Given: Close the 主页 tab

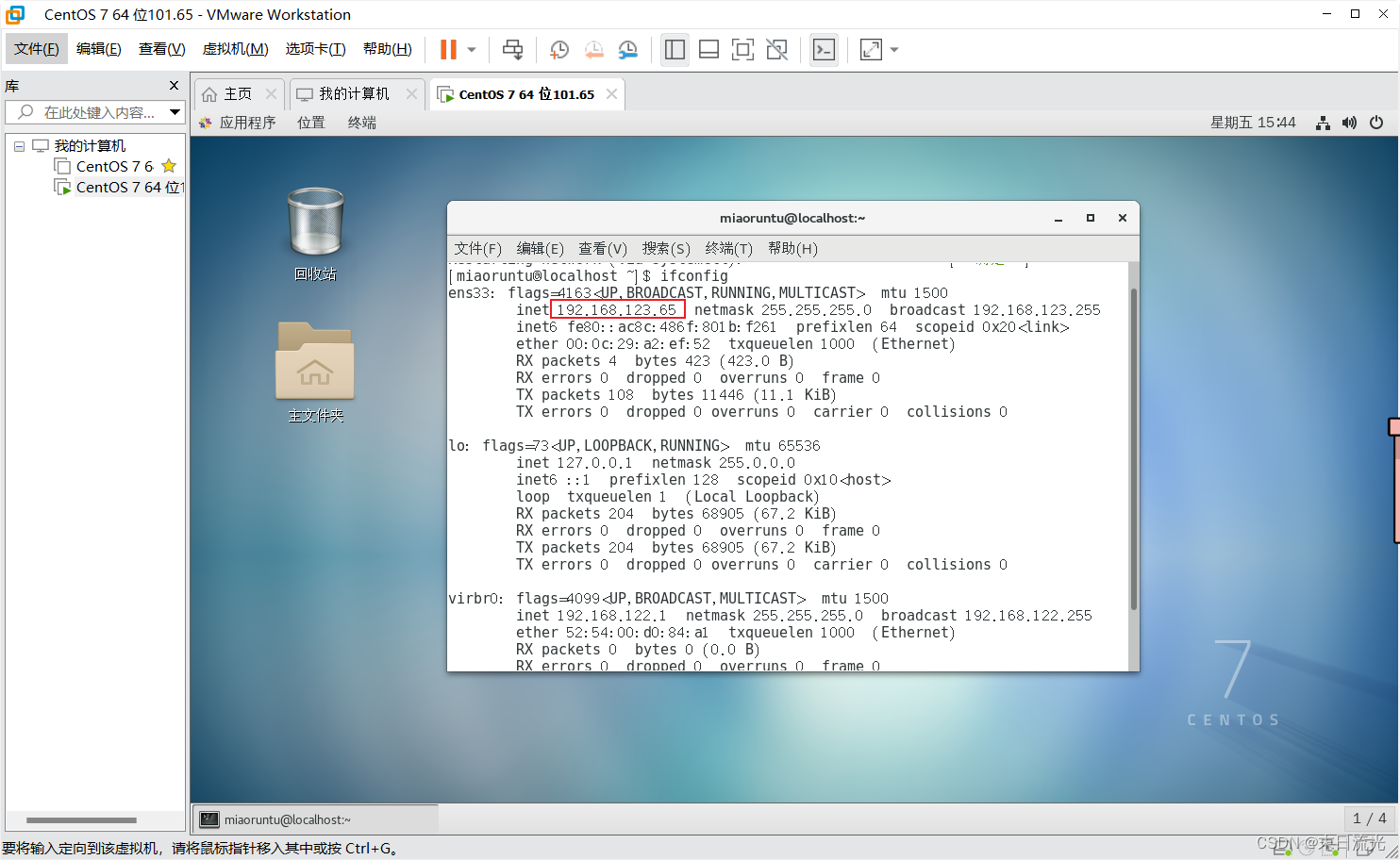Looking at the screenshot, I should point(272,93).
